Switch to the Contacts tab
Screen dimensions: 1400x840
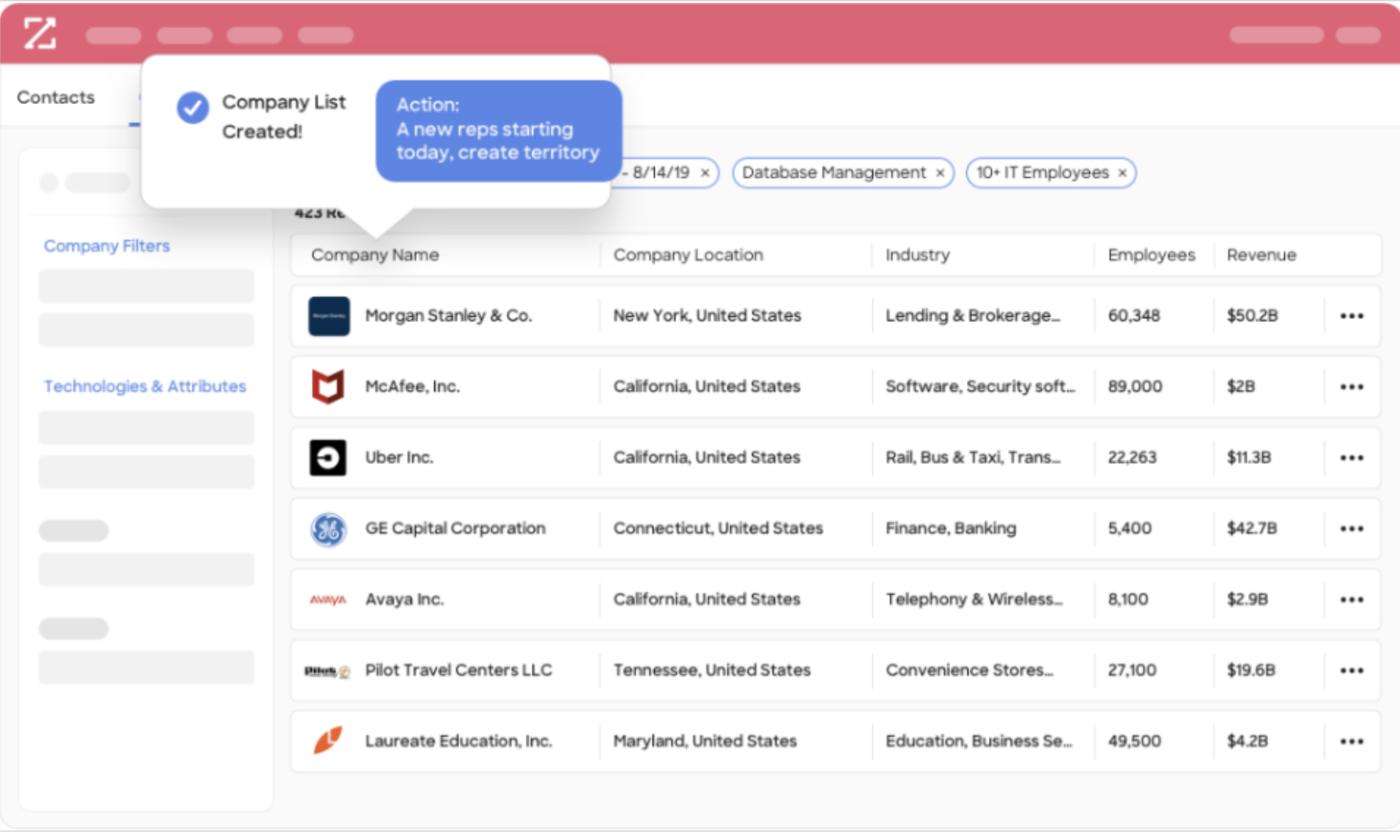coord(55,97)
